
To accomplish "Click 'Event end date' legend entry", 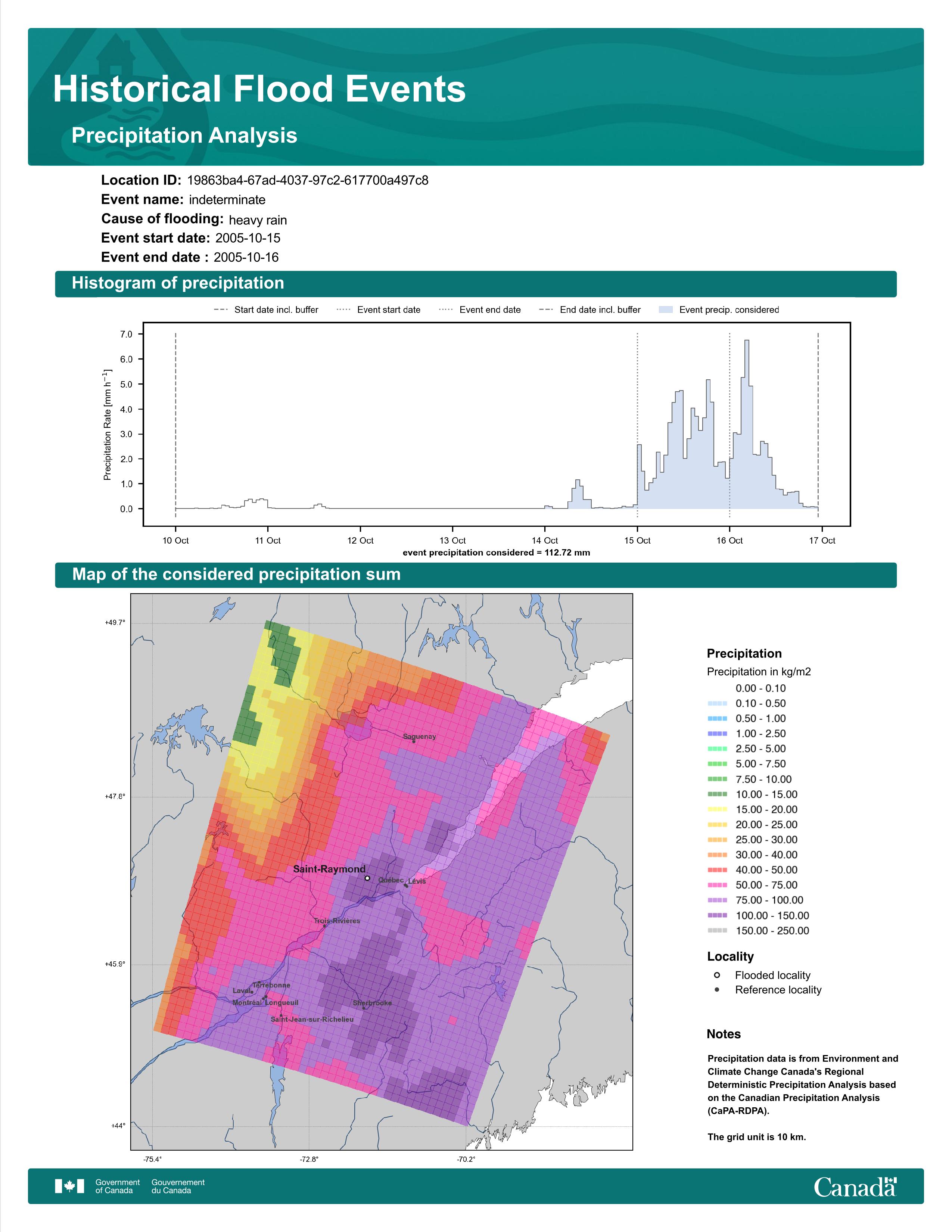I will (x=480, y=310).
